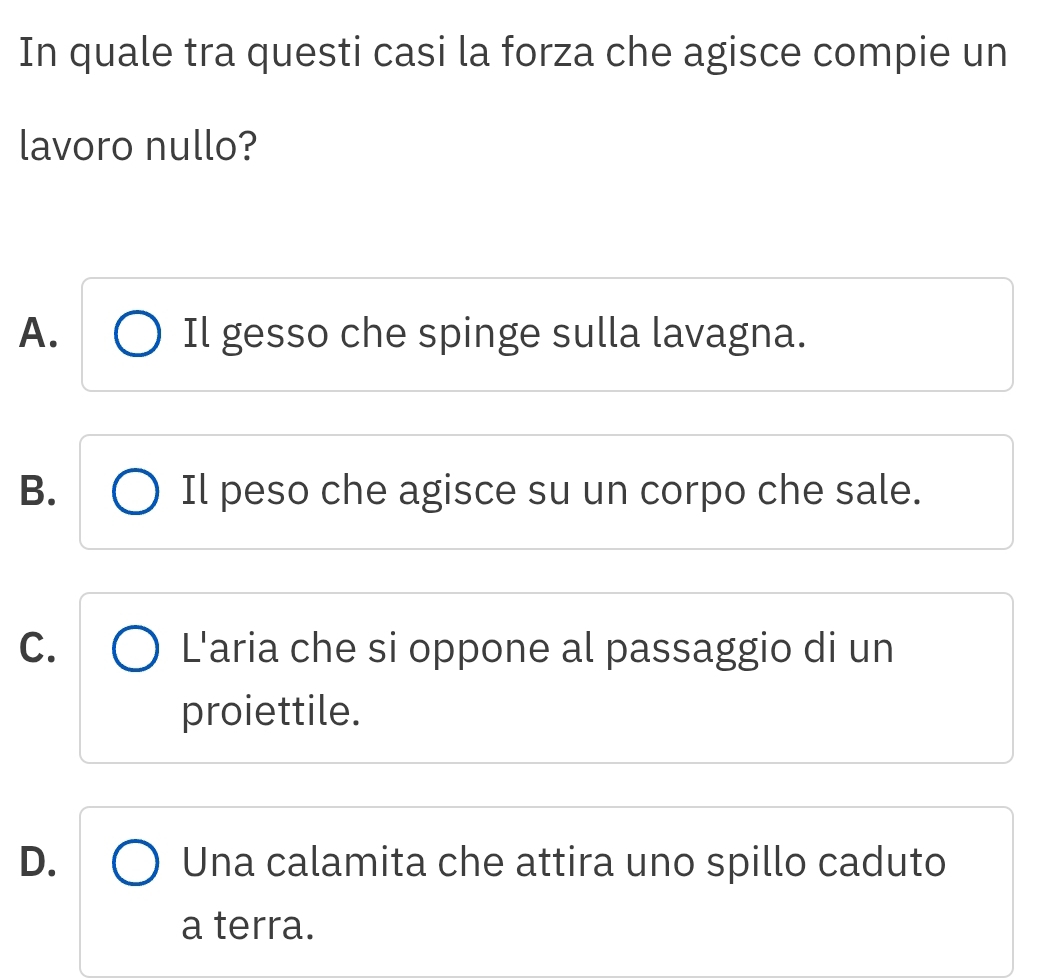Choose radio button for option B peso
Viewport: 1039px width, 978px height.
(135, 492)
